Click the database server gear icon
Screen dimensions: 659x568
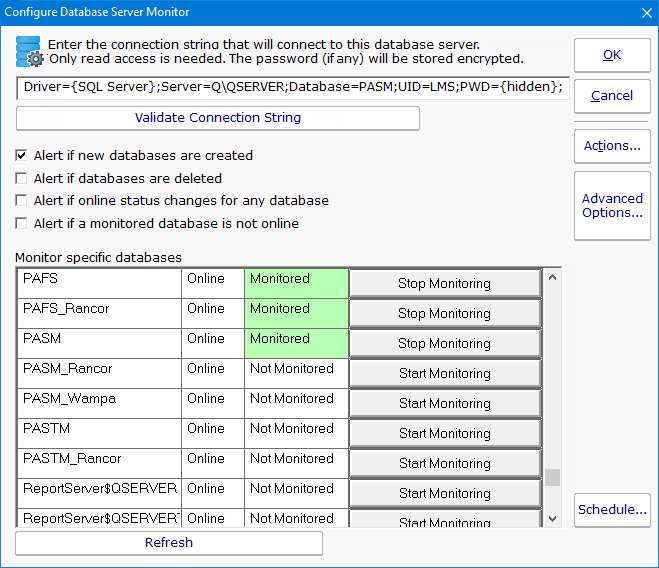29,52
